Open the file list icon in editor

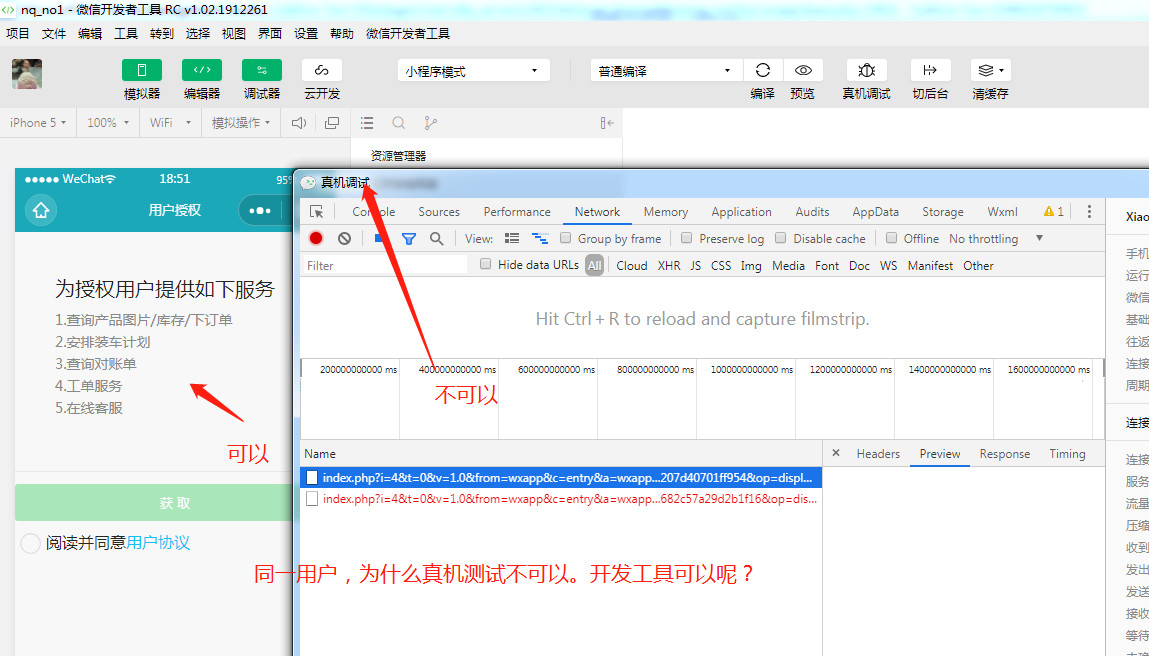tap(367, 123)
